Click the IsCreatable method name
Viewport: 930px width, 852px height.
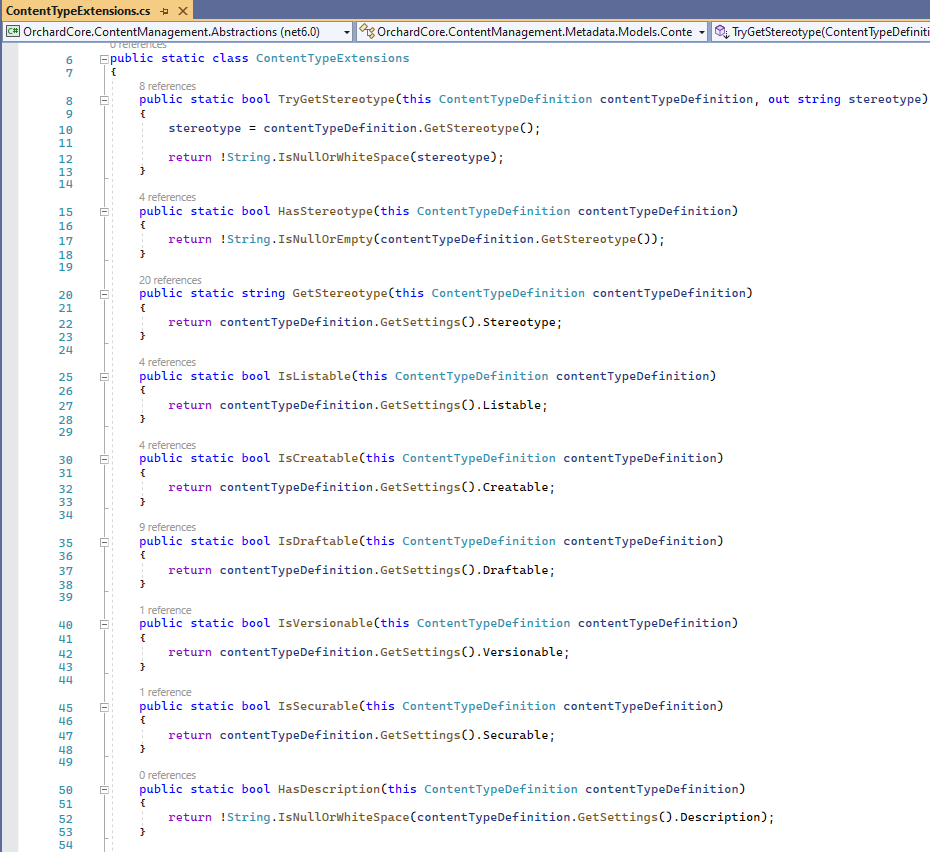tap(318, 458)
